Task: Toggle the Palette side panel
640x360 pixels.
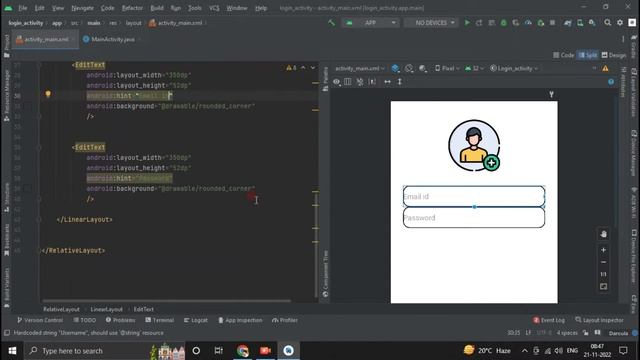Action: [325, 79]
